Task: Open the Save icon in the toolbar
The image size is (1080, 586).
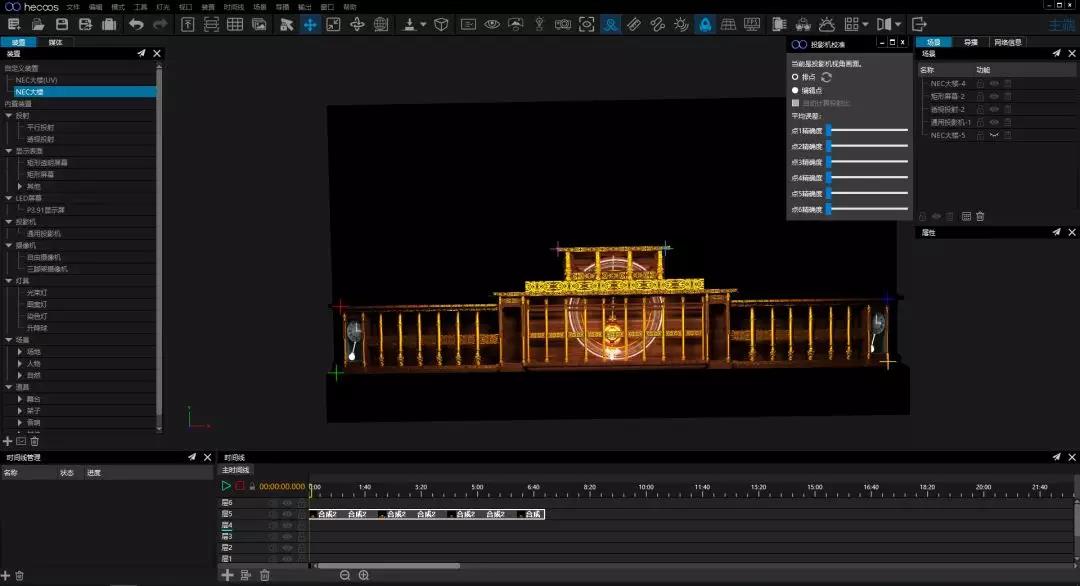Action: click(60, 22)
